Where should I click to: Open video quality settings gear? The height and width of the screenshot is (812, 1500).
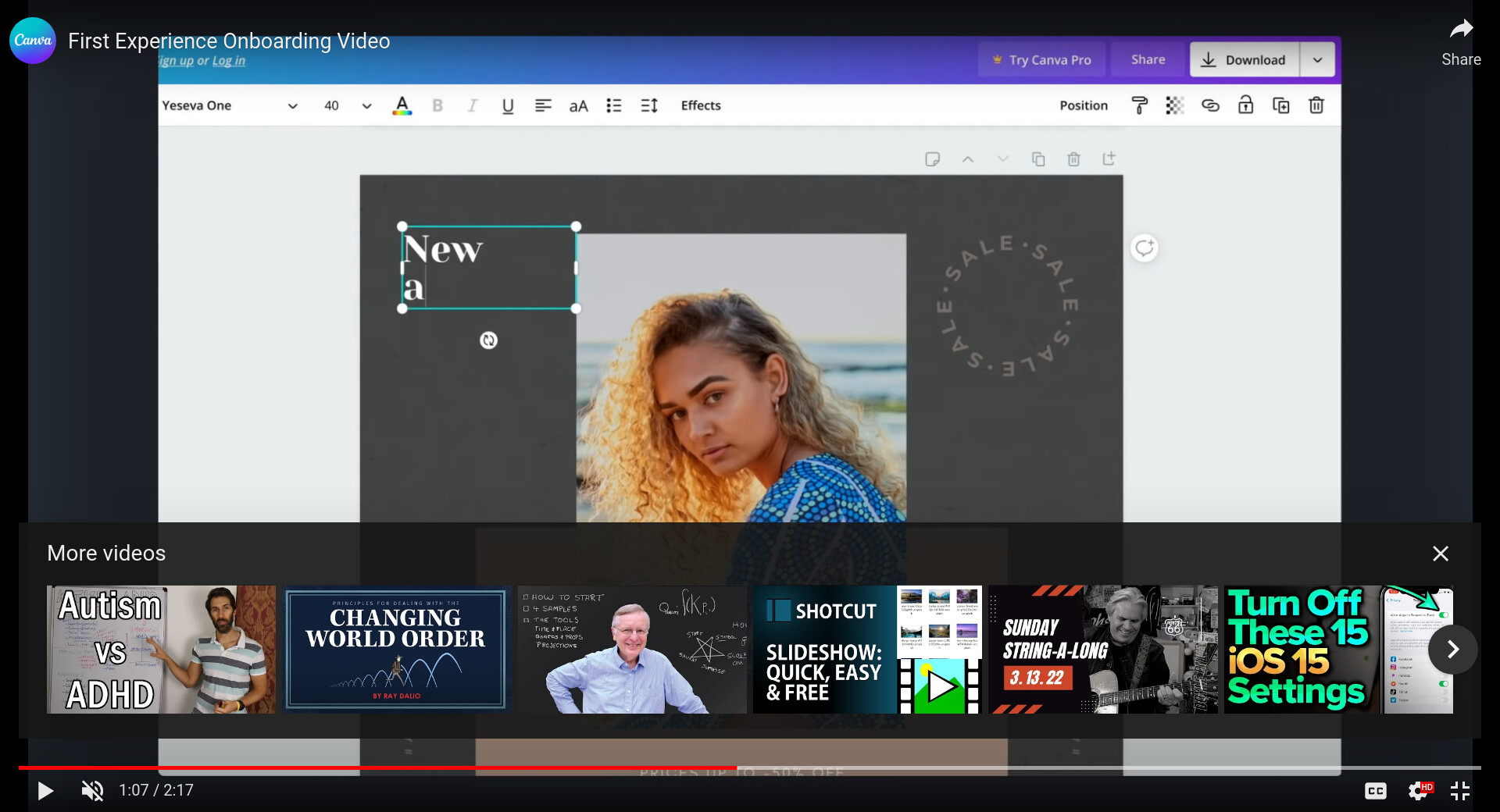(1419, 791)
